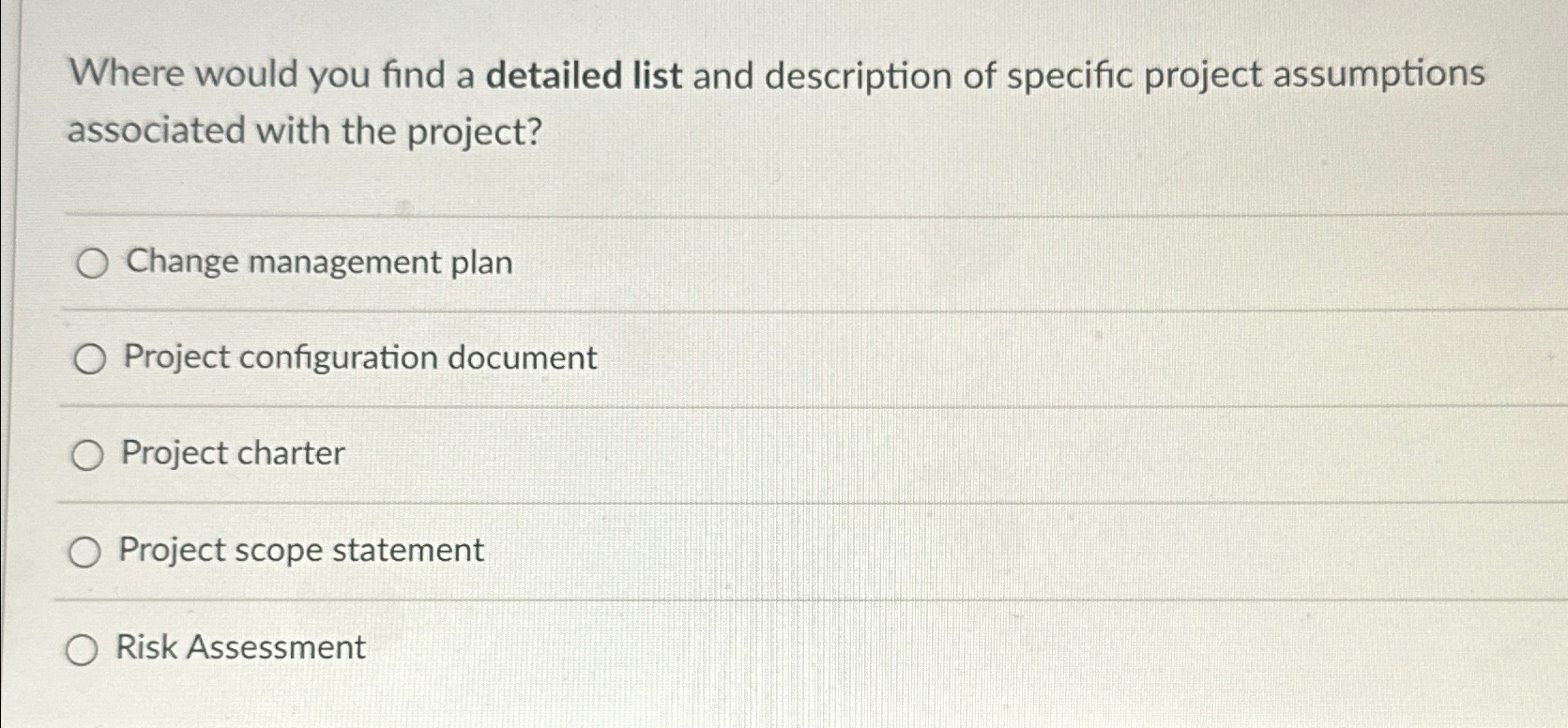Click "associated with the project?" question line

coord(305,131)
